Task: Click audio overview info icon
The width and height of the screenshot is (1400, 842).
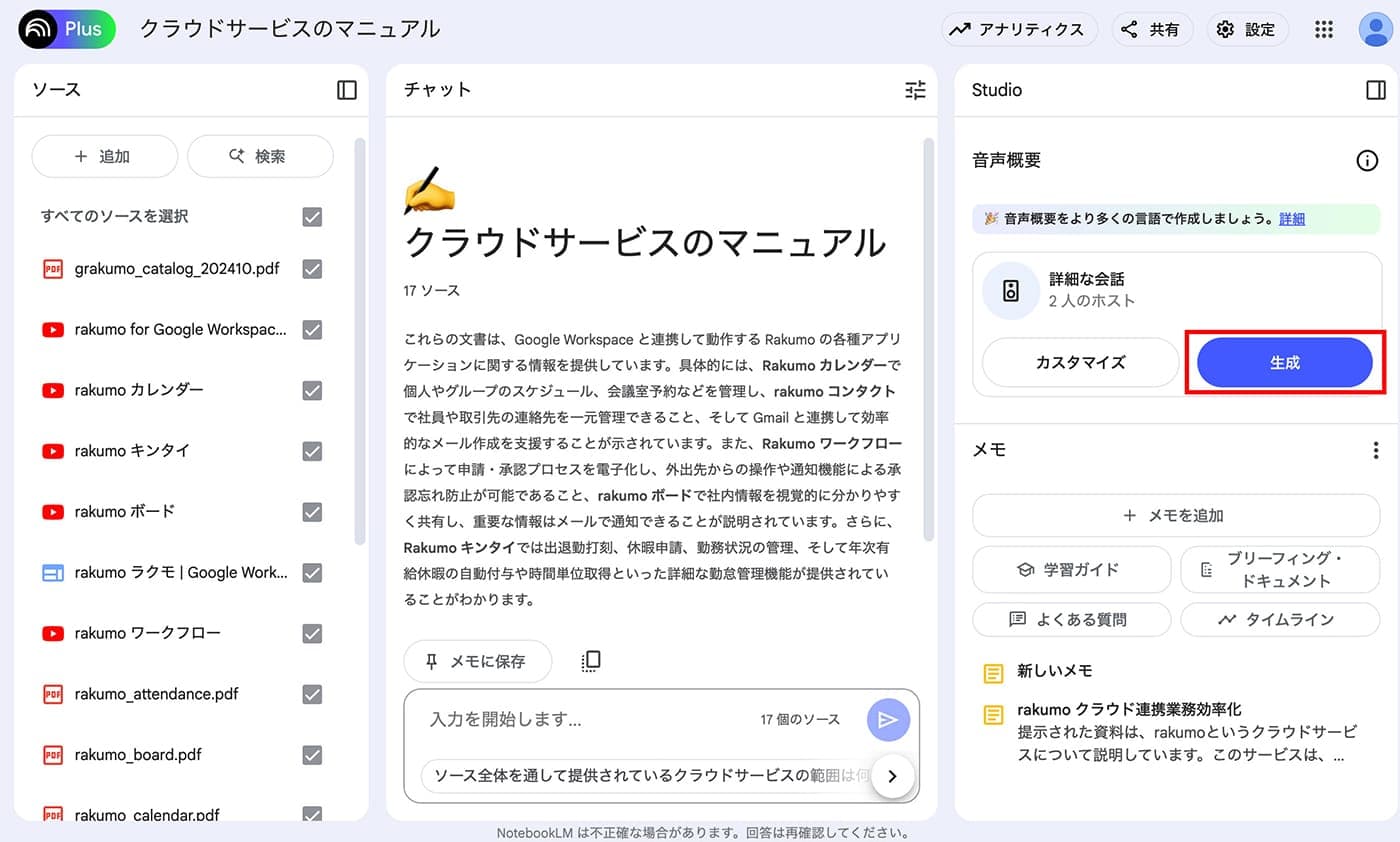Action: click(x=1367, y=161)
